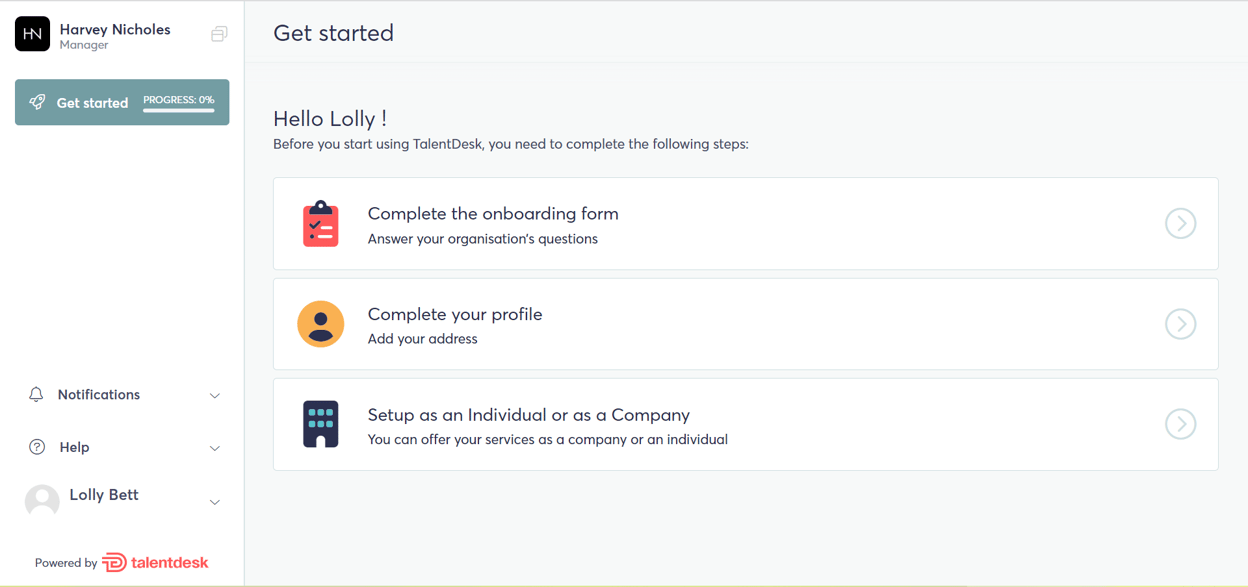Click the Notifications bell icon
Viewport: 1248px width, 587px height.
[x=36, y=395]
